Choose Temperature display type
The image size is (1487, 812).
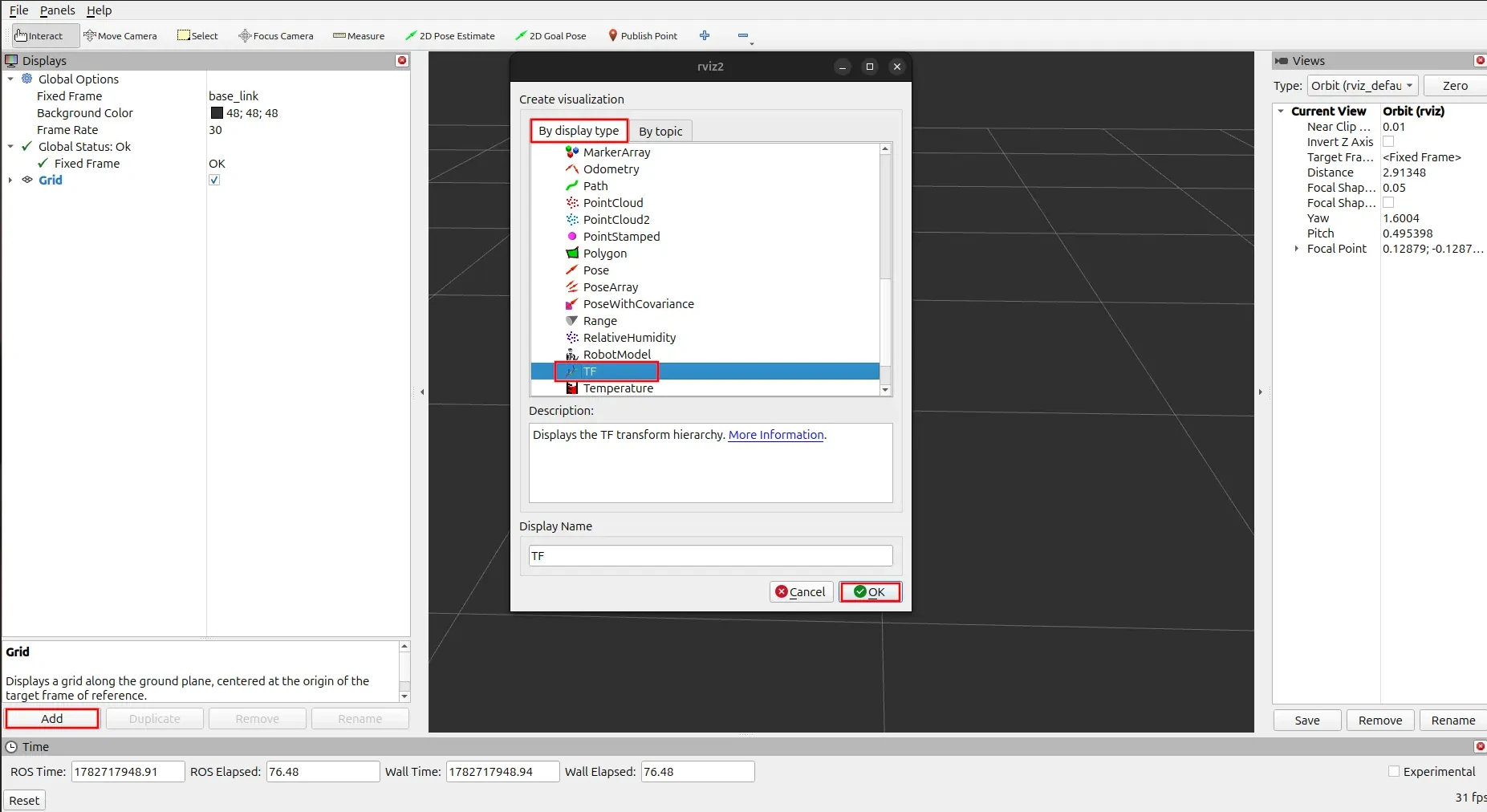click(x=618, y=388)
